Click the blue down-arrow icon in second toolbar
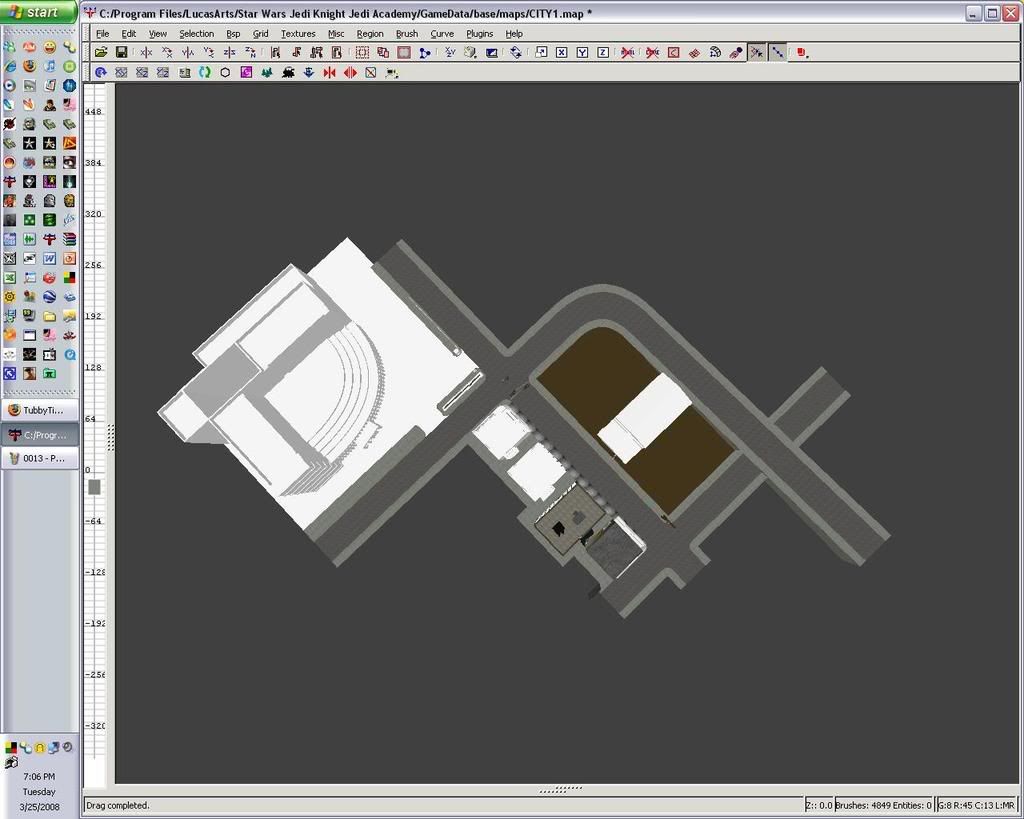Viewport: 1024px width, 819px height. tap(308, 73)
